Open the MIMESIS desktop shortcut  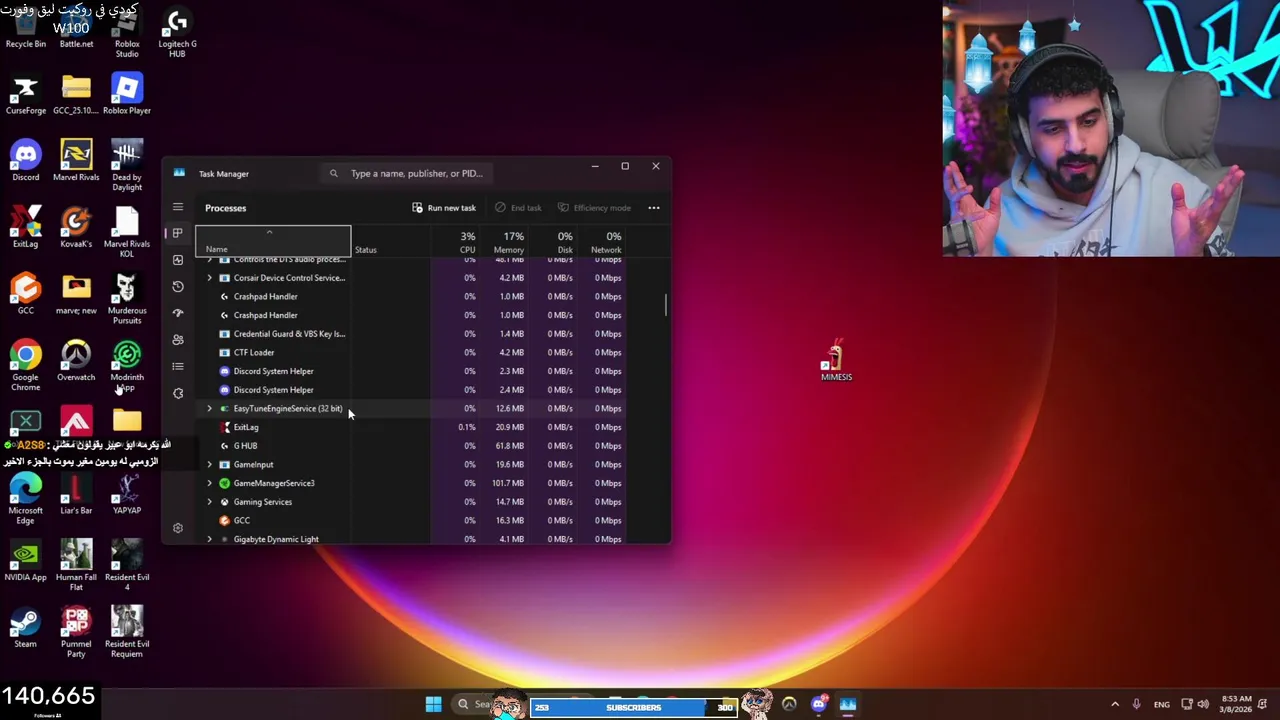[836, 360]
